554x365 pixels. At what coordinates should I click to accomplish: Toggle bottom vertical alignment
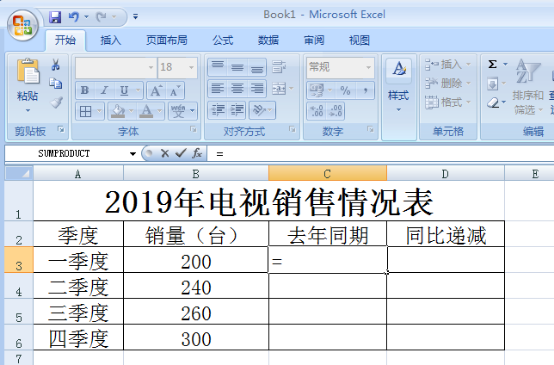coord(257,66)
